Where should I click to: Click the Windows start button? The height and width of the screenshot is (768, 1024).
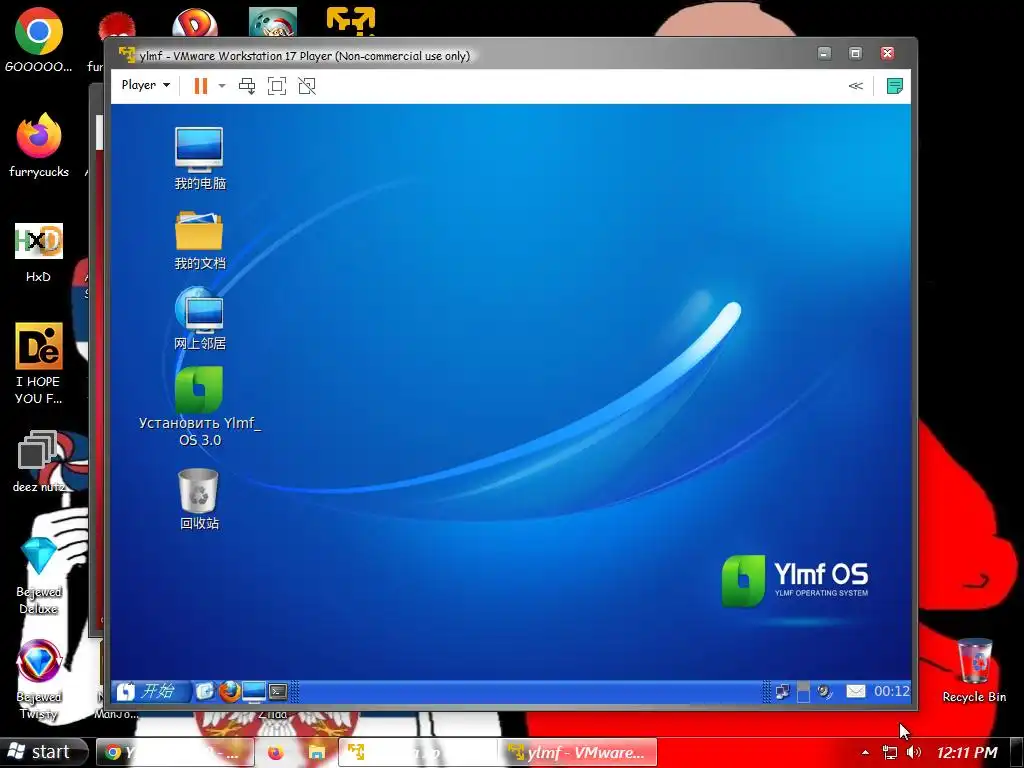pyautogui.click(x=43, y=752)
